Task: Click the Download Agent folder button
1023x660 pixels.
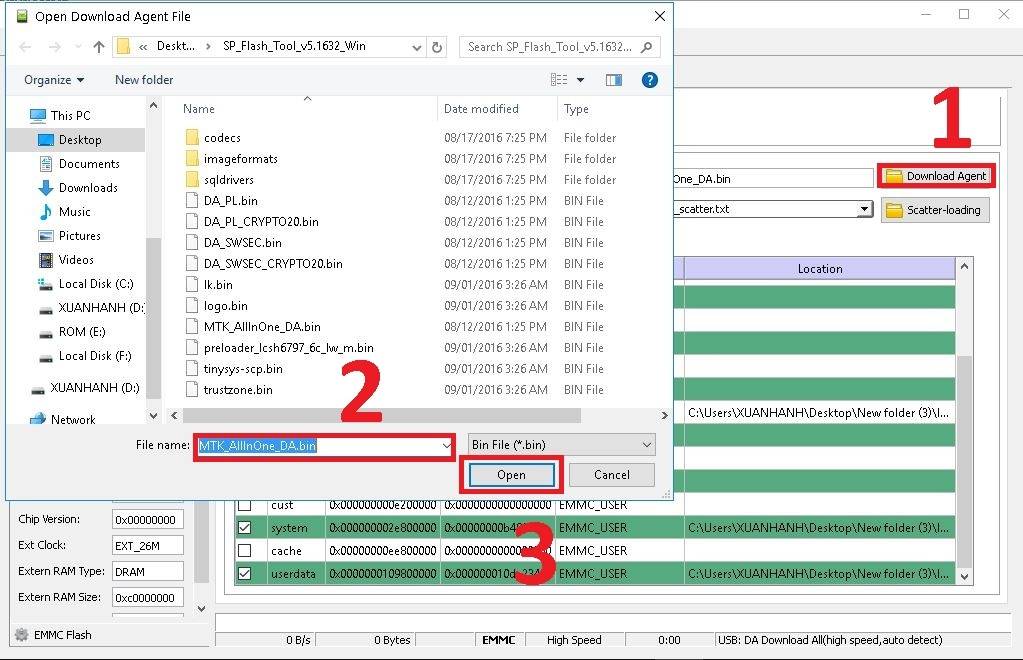Action: coord(936,176)
